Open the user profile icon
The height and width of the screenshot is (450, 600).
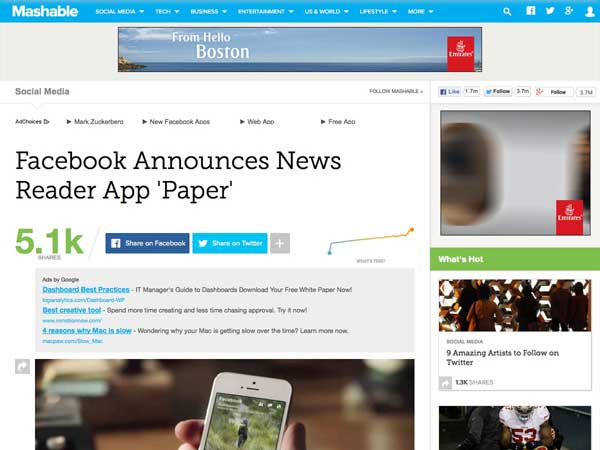[x=590, y=11]
